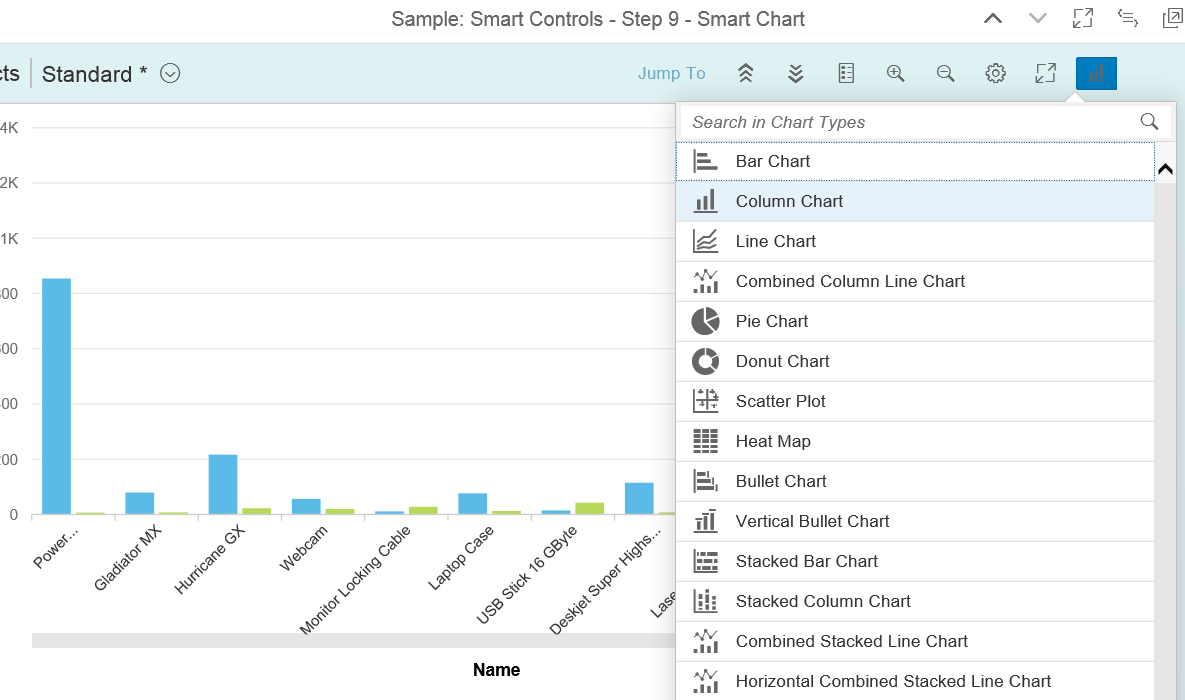Expand the Standard variant dropdown

(x=170, y=74)
